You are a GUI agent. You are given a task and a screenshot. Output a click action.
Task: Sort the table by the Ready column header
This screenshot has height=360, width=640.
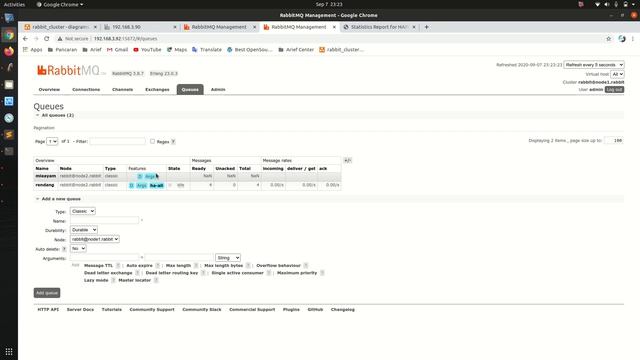[199, 169]
